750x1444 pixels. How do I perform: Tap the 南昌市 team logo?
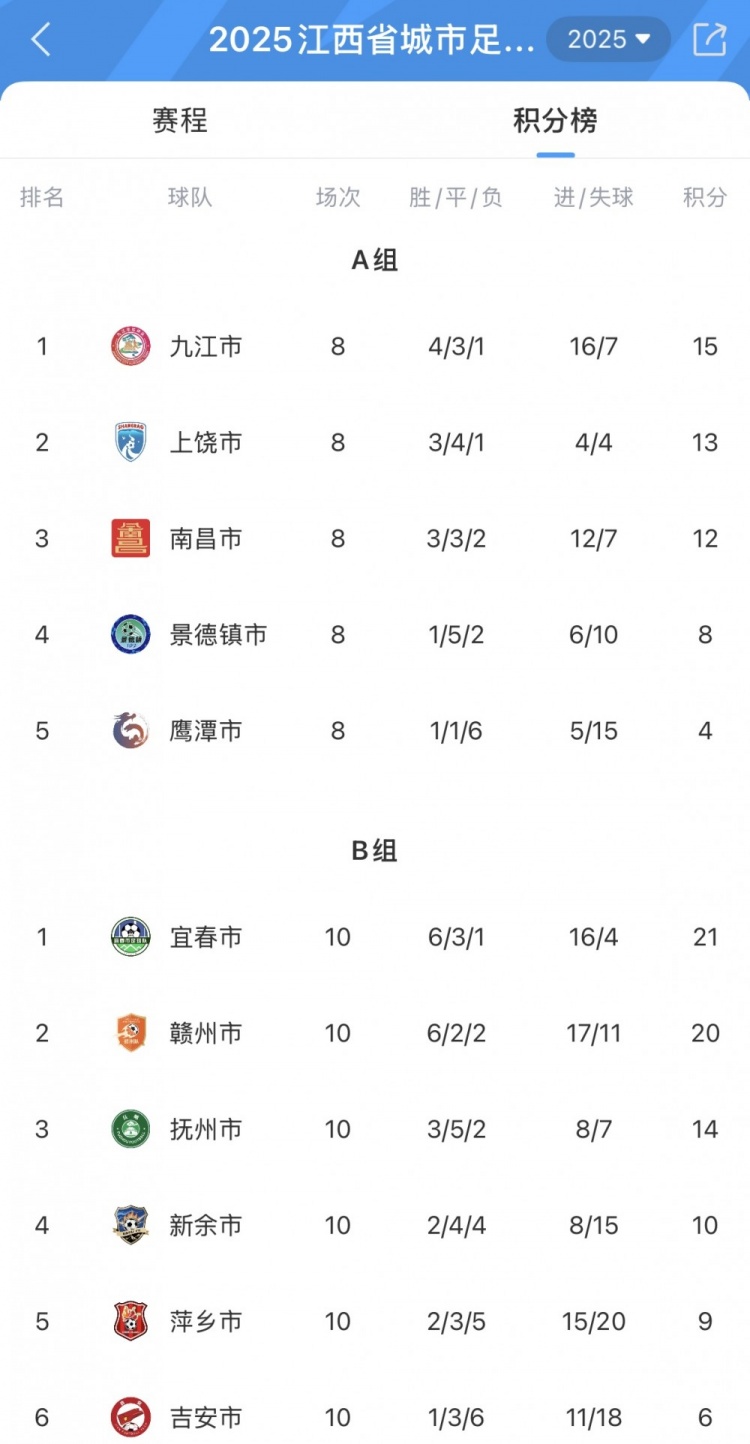coord(131,538)
